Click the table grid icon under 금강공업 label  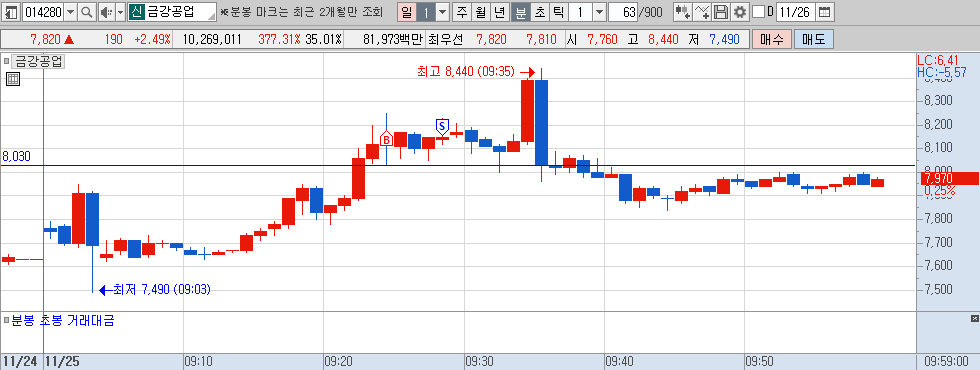pyautogui.click(x=13, y=79)
